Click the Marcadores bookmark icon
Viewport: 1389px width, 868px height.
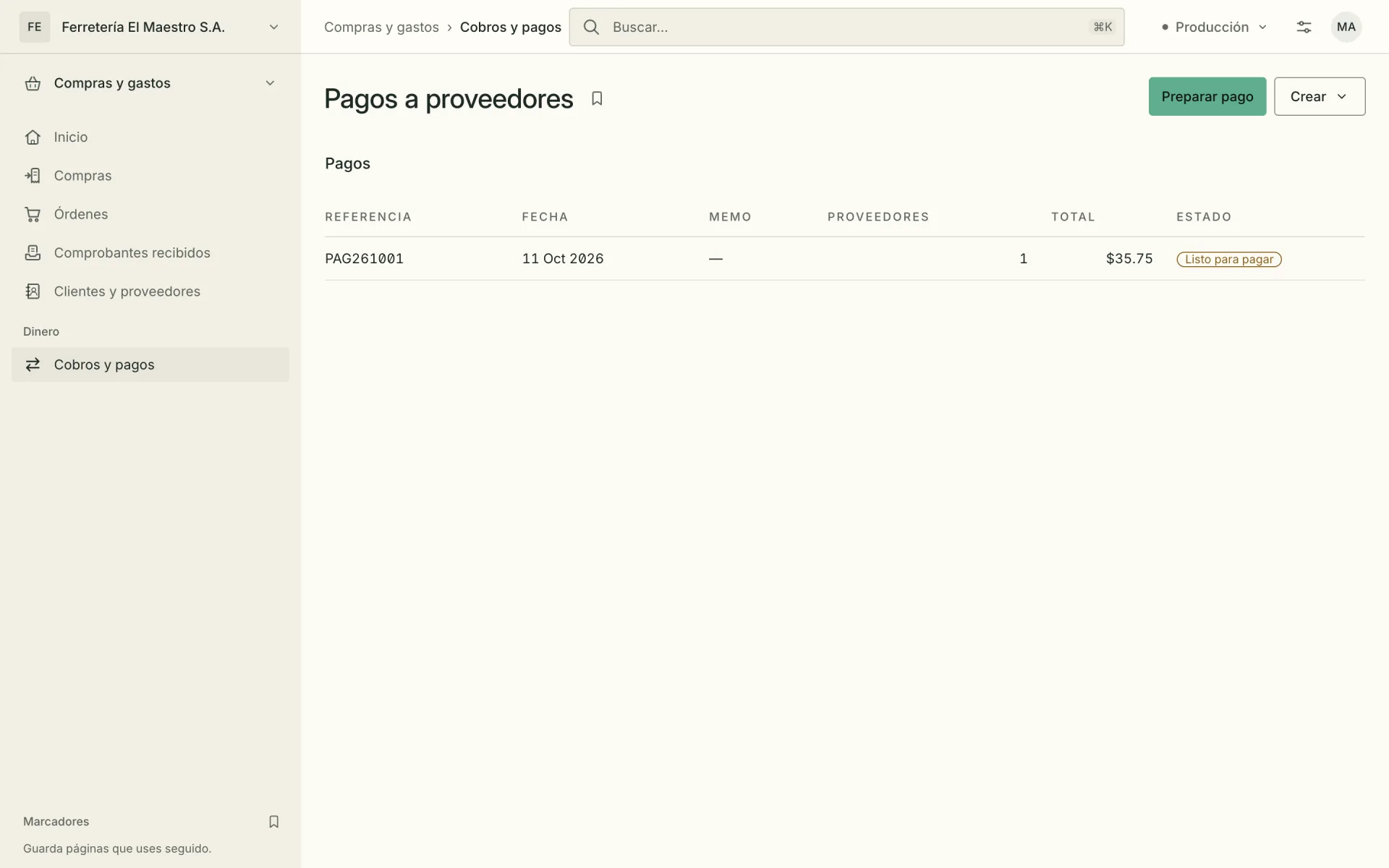click(273, 822)
